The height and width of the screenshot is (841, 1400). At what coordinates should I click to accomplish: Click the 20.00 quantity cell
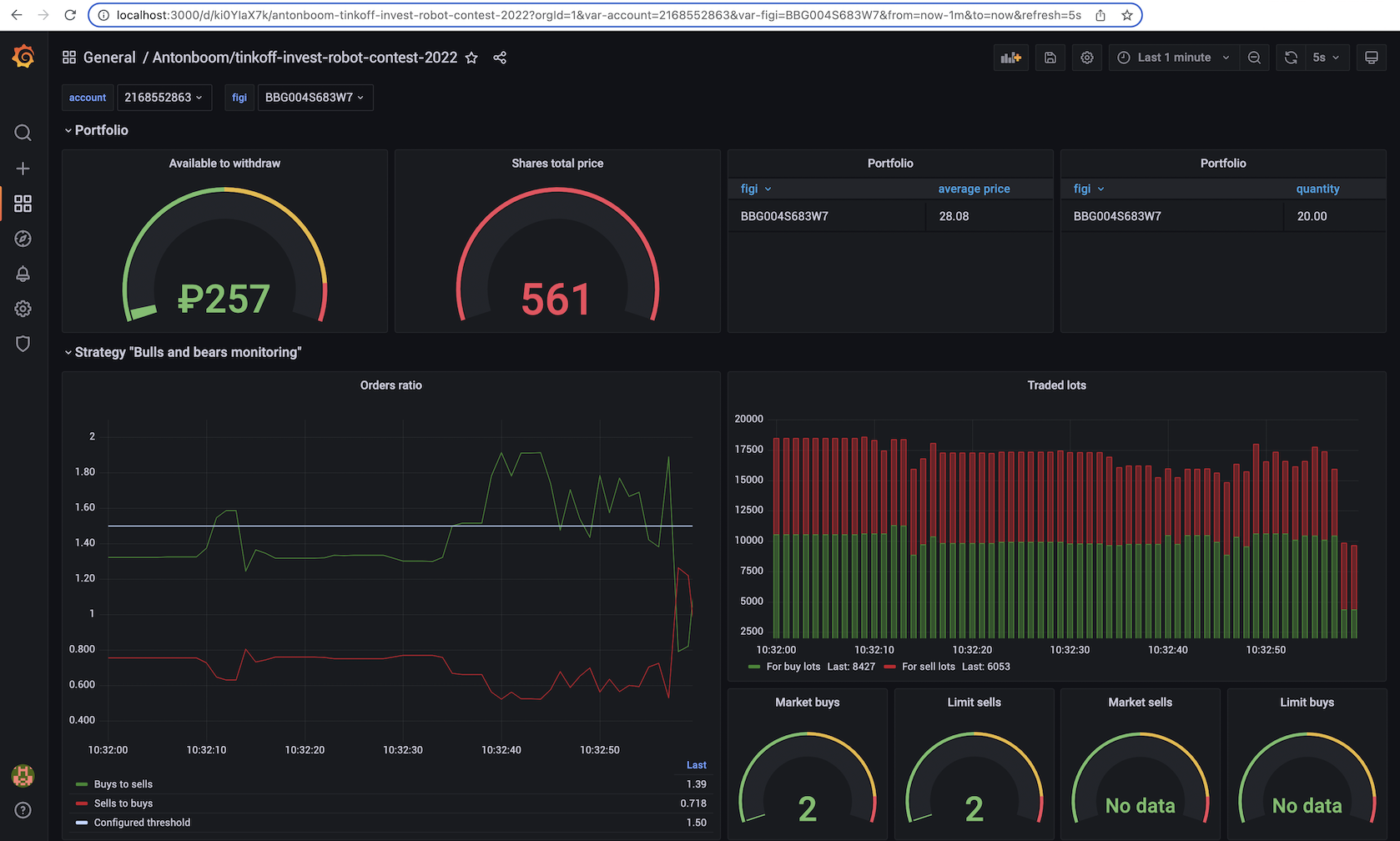pos(1335,216)
